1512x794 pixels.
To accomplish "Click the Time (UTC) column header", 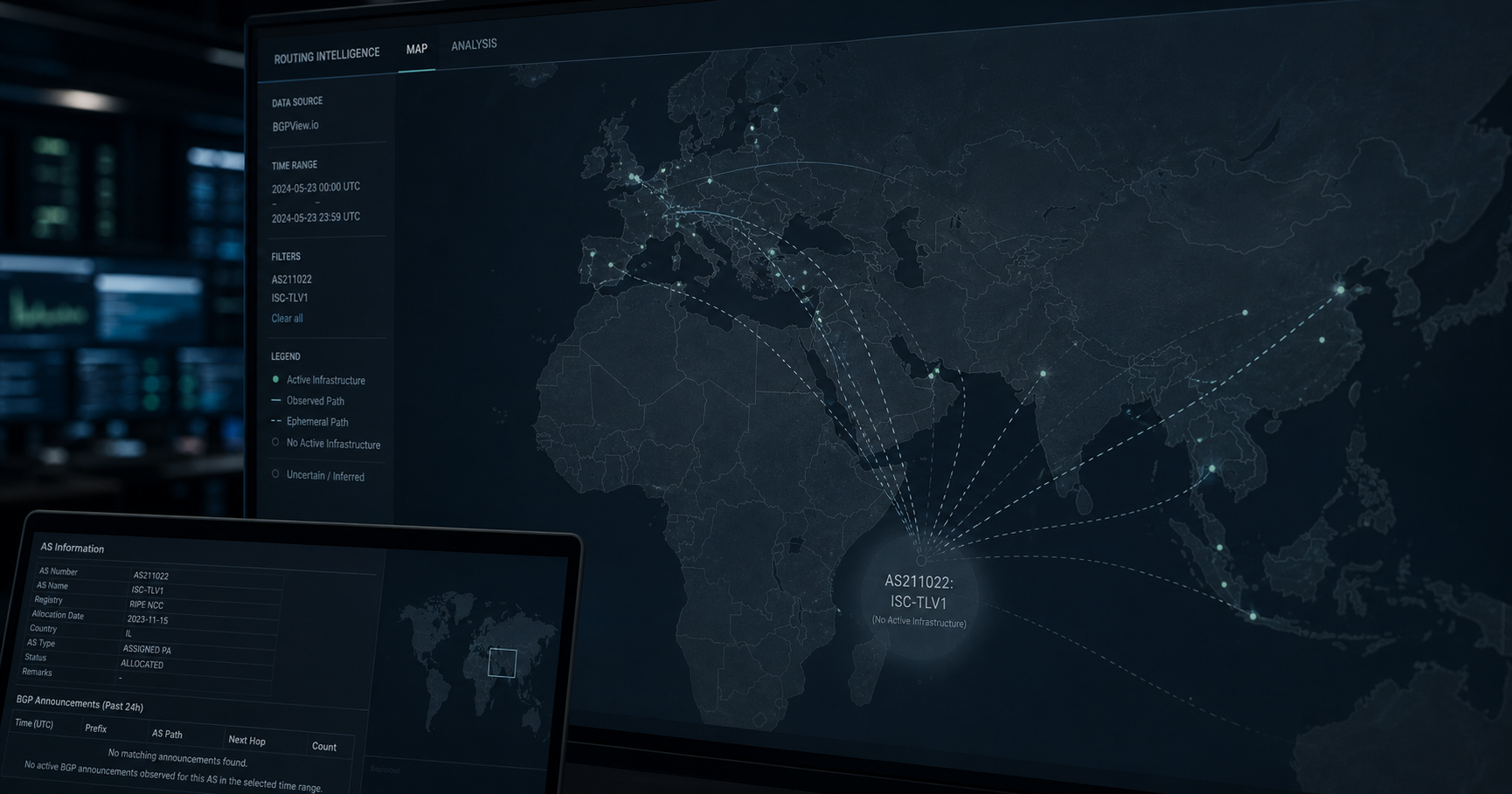I will coord(34,723).
